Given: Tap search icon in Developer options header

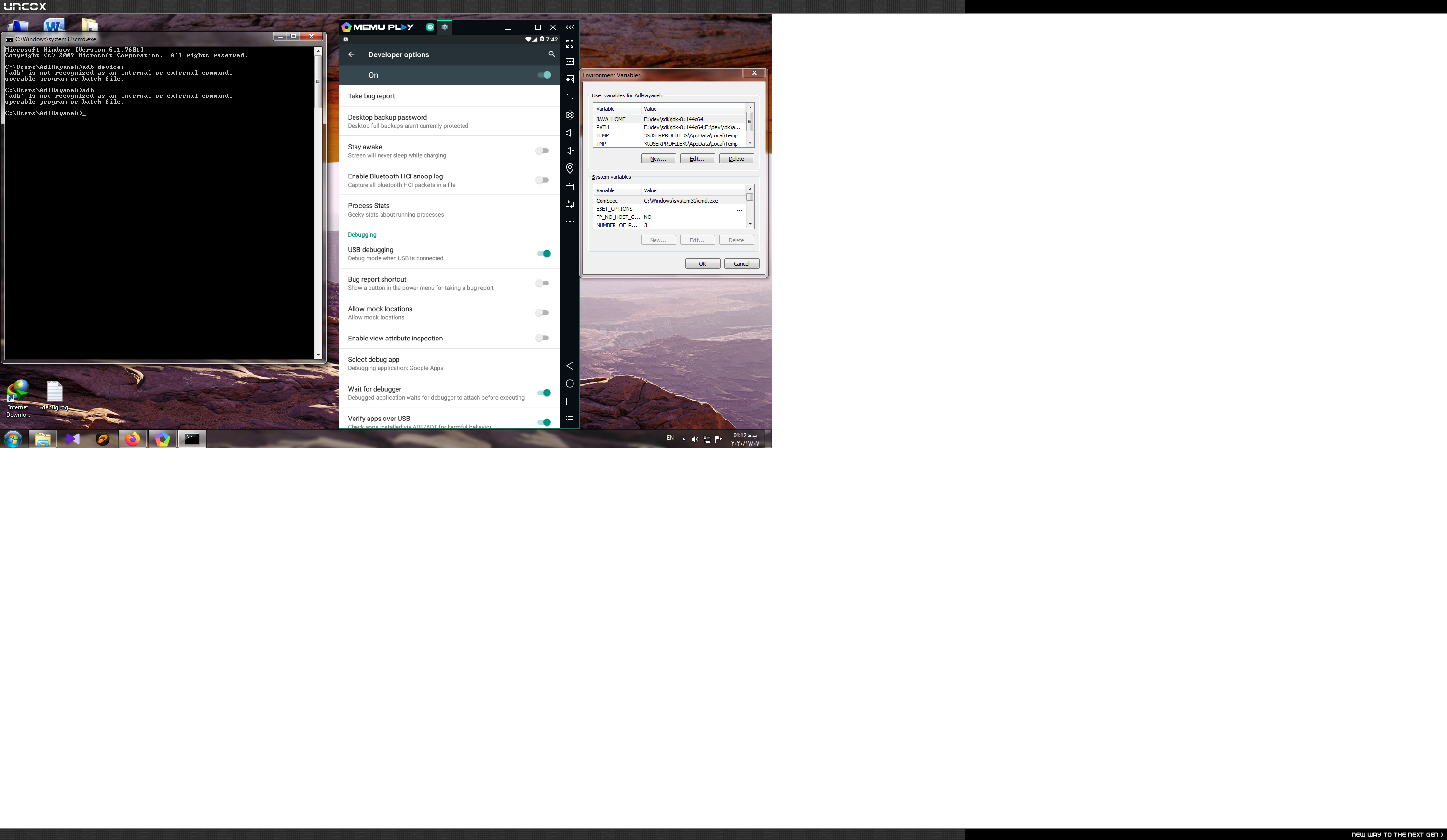Looking at the screenshot, I should (551, 54).
